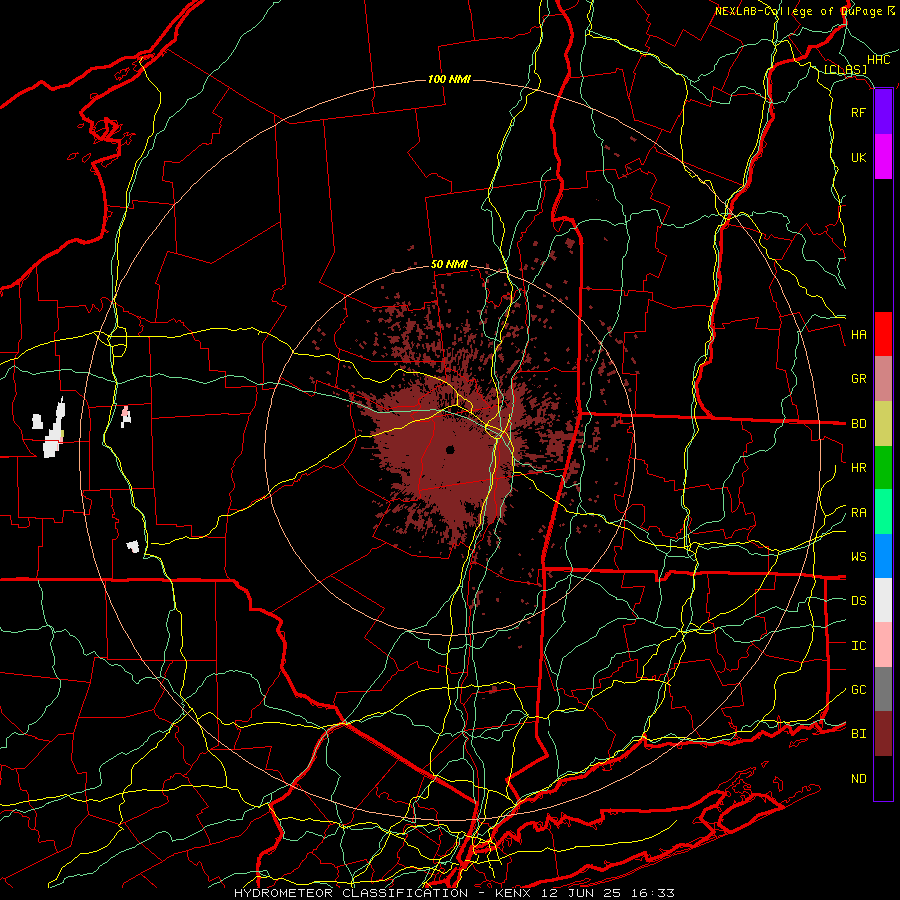Click the black ND legend block
Screen dimensions: 900x900
coord(883,778)
